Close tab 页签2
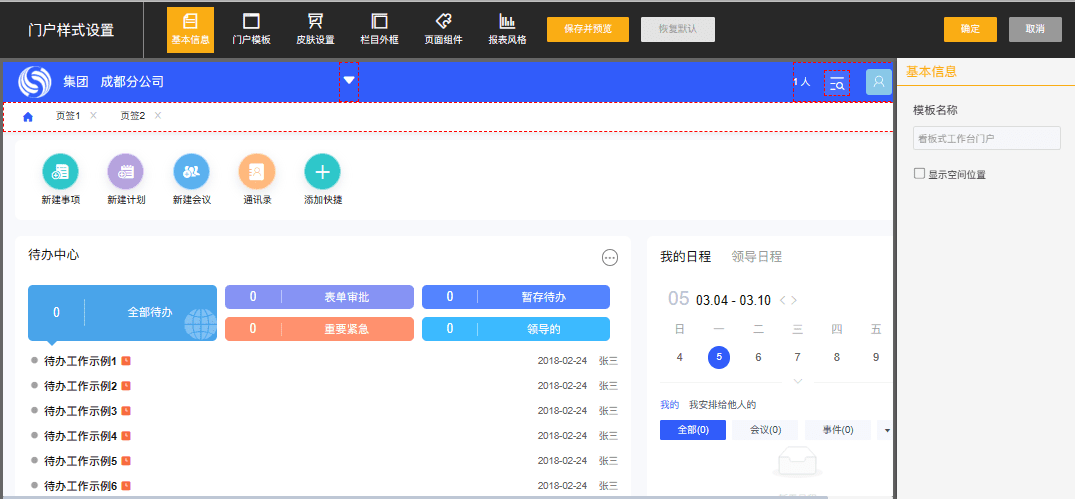The width and height of the screenshot is (1075, 499). tap(158, 115)
